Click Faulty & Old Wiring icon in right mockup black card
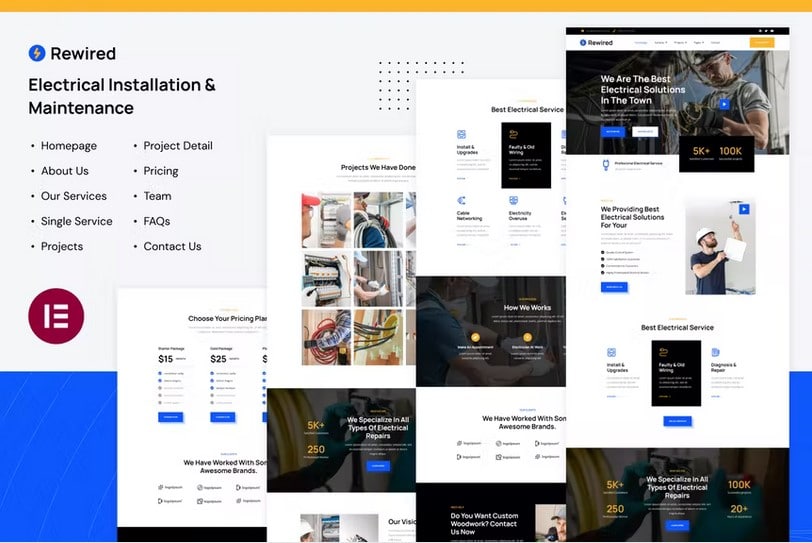Screen dimensions: 812x543 [x=663, y=353]
